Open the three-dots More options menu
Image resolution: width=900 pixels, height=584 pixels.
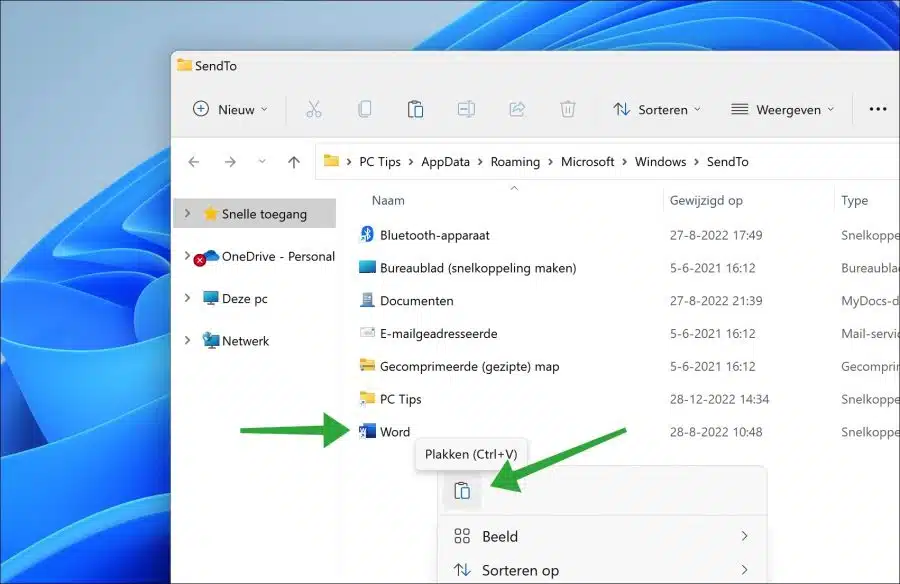(x=878, y=109)
